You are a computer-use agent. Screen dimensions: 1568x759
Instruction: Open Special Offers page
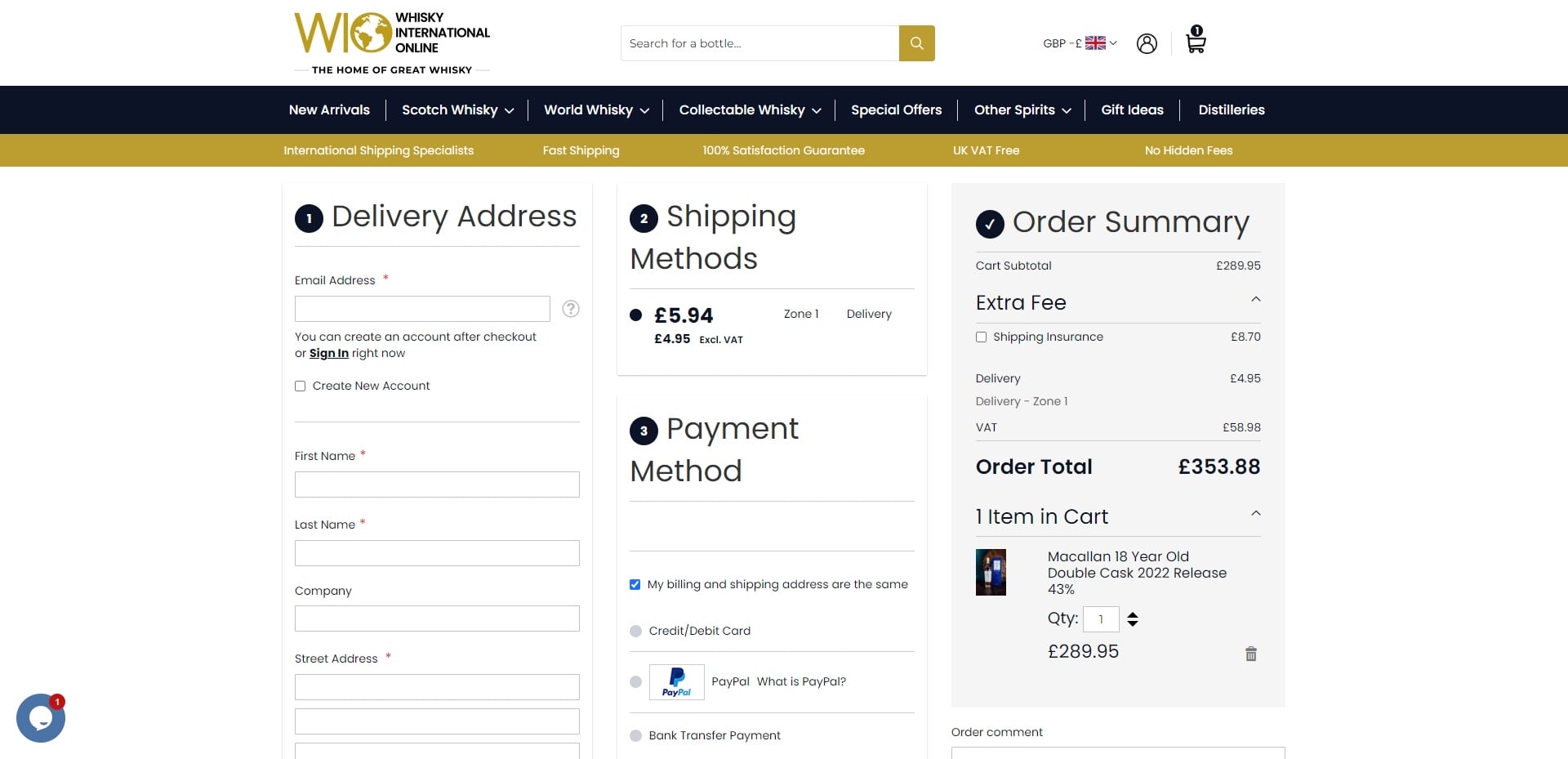coord(896,110)
